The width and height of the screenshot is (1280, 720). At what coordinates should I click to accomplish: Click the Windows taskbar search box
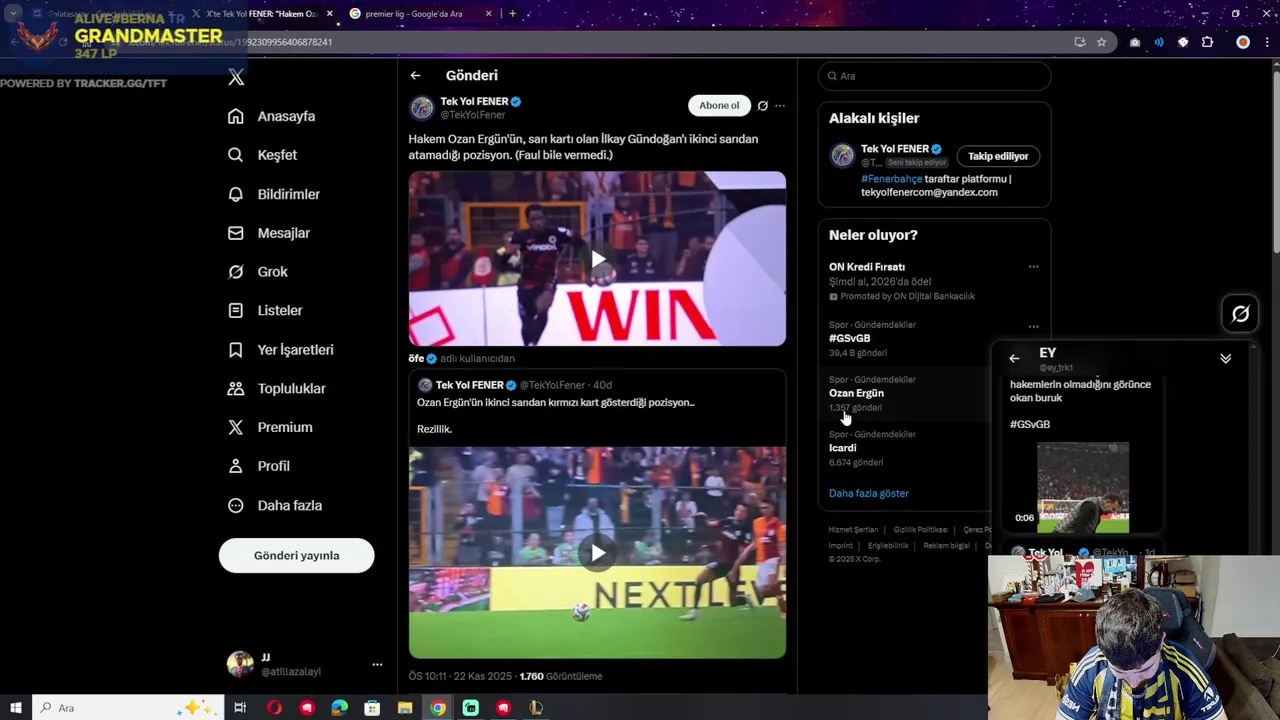pyautogui.click(x=127, y=708)
